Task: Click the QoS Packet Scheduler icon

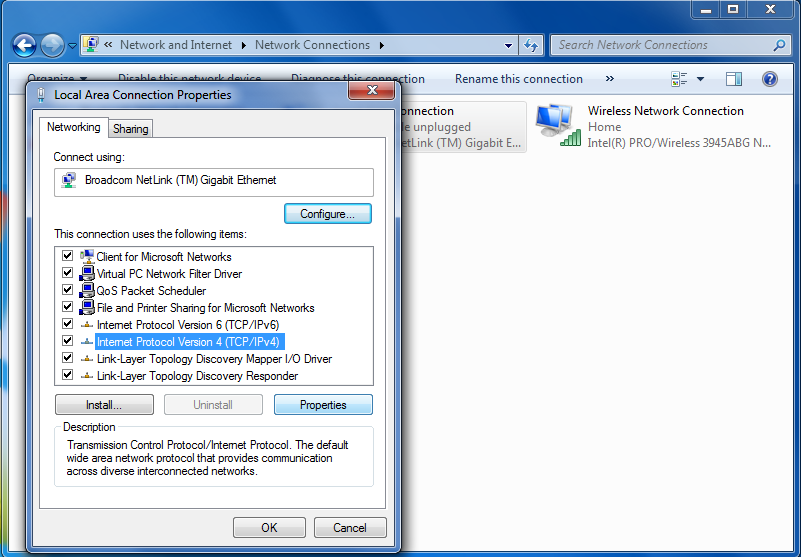Action: pyautogui.click(x=87, y=290)
